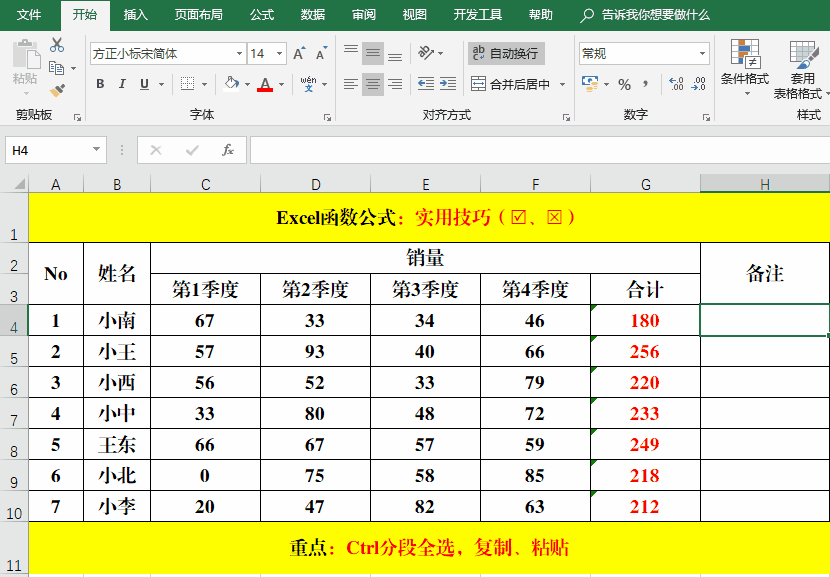The width and height of the screenshot is (830, 577).
Task: Apply percent style to the cell
Action: [x=624, y=85]
